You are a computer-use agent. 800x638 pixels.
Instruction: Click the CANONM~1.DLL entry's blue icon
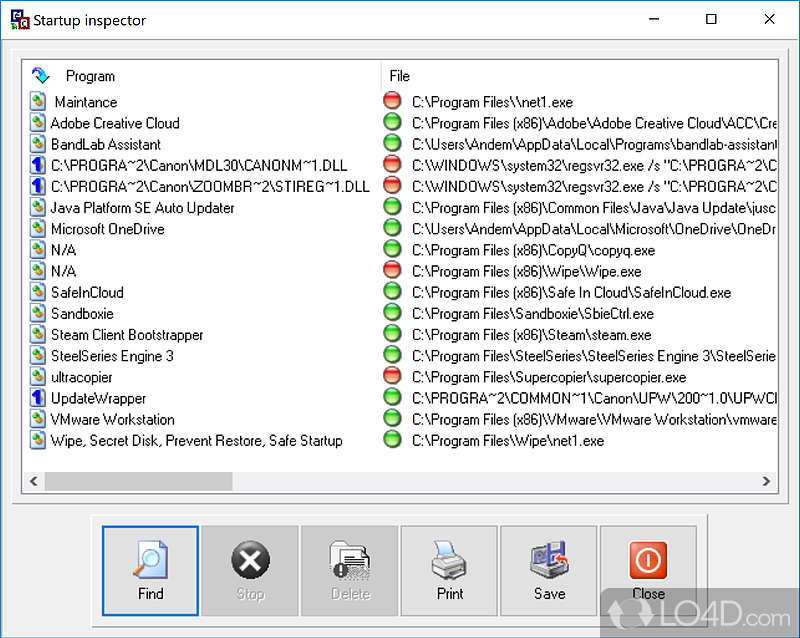(37, 165)
